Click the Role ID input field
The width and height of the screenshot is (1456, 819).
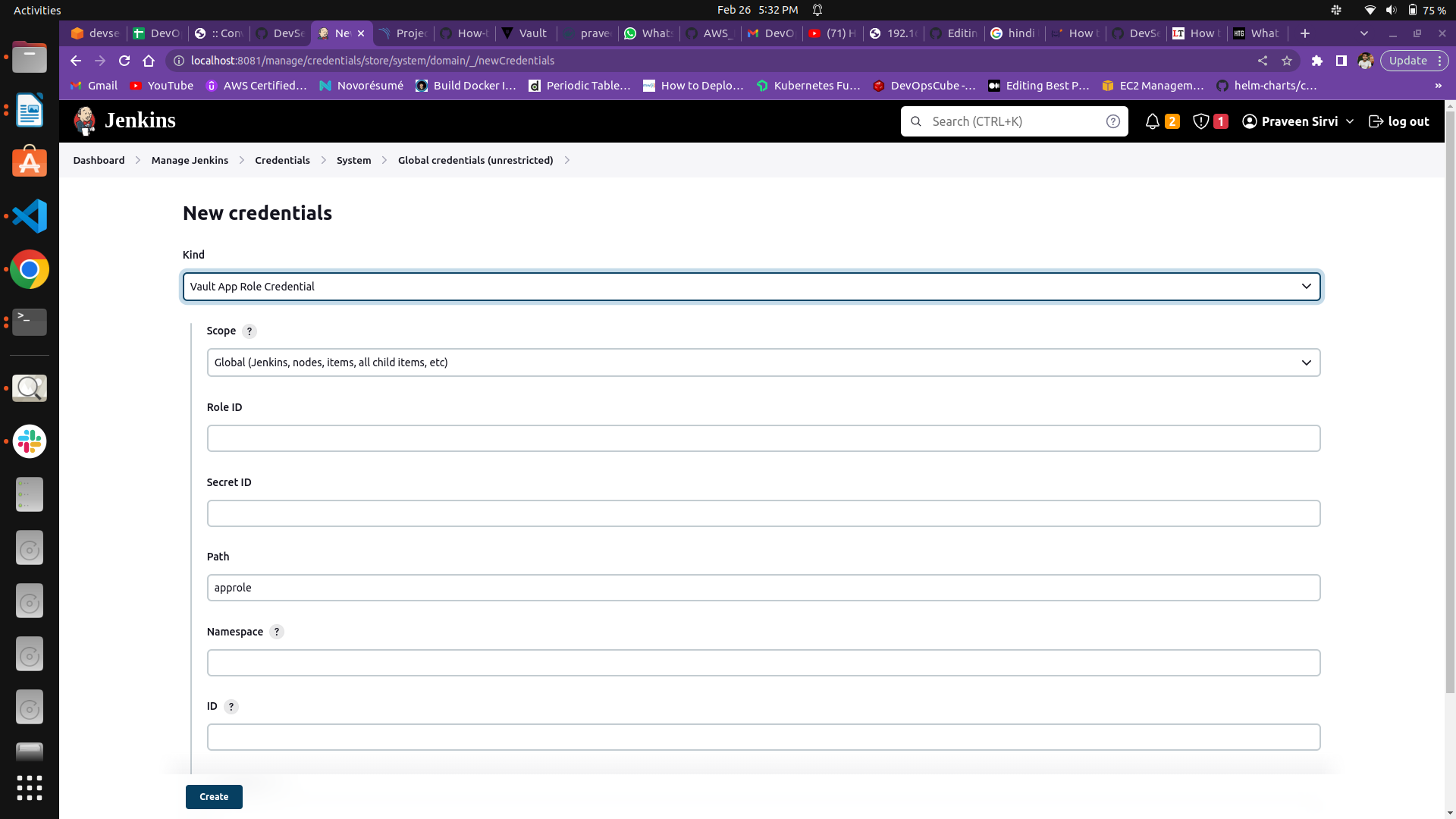(764, 438)
